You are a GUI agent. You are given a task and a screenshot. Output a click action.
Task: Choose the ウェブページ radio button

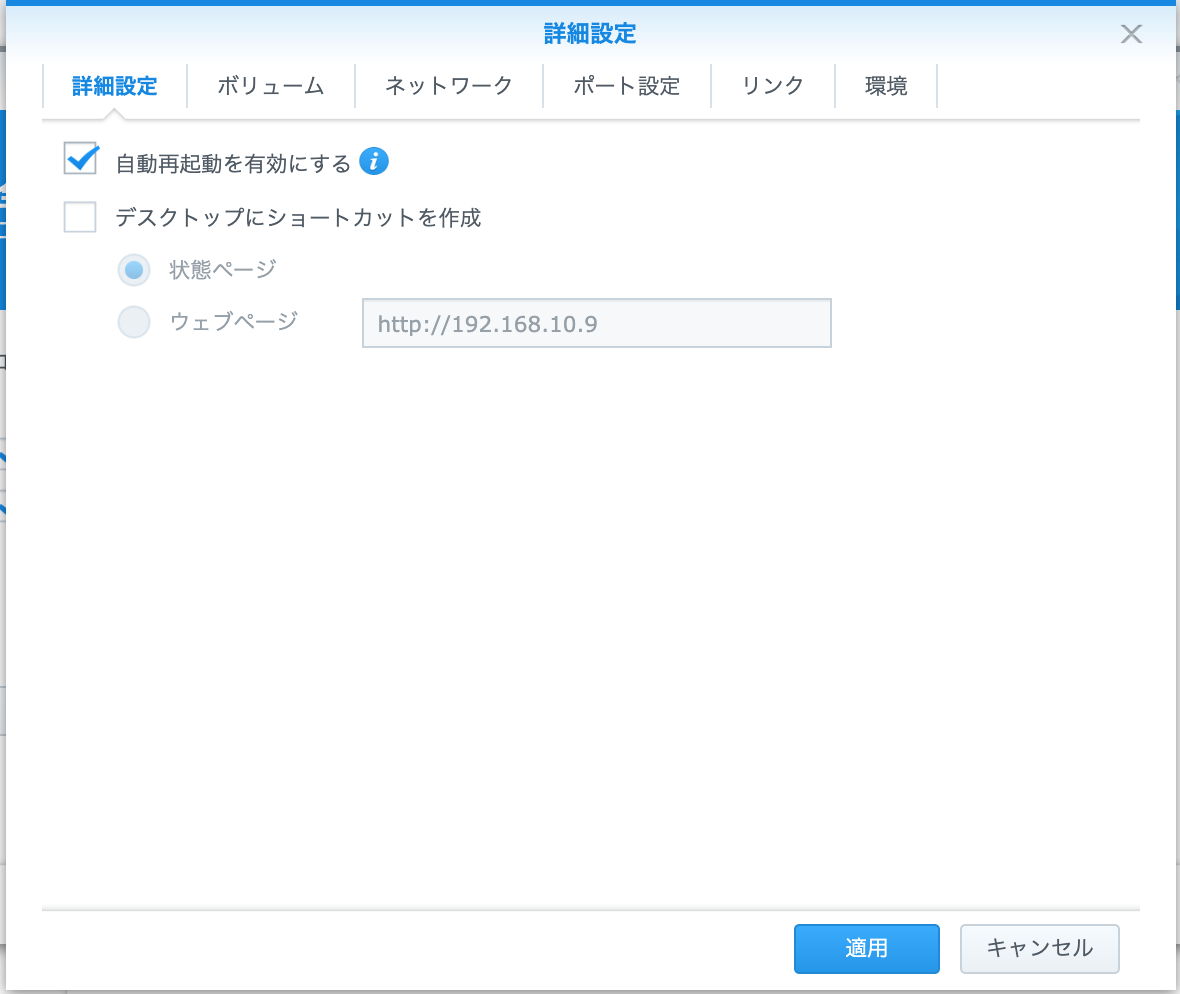[134, 322]
